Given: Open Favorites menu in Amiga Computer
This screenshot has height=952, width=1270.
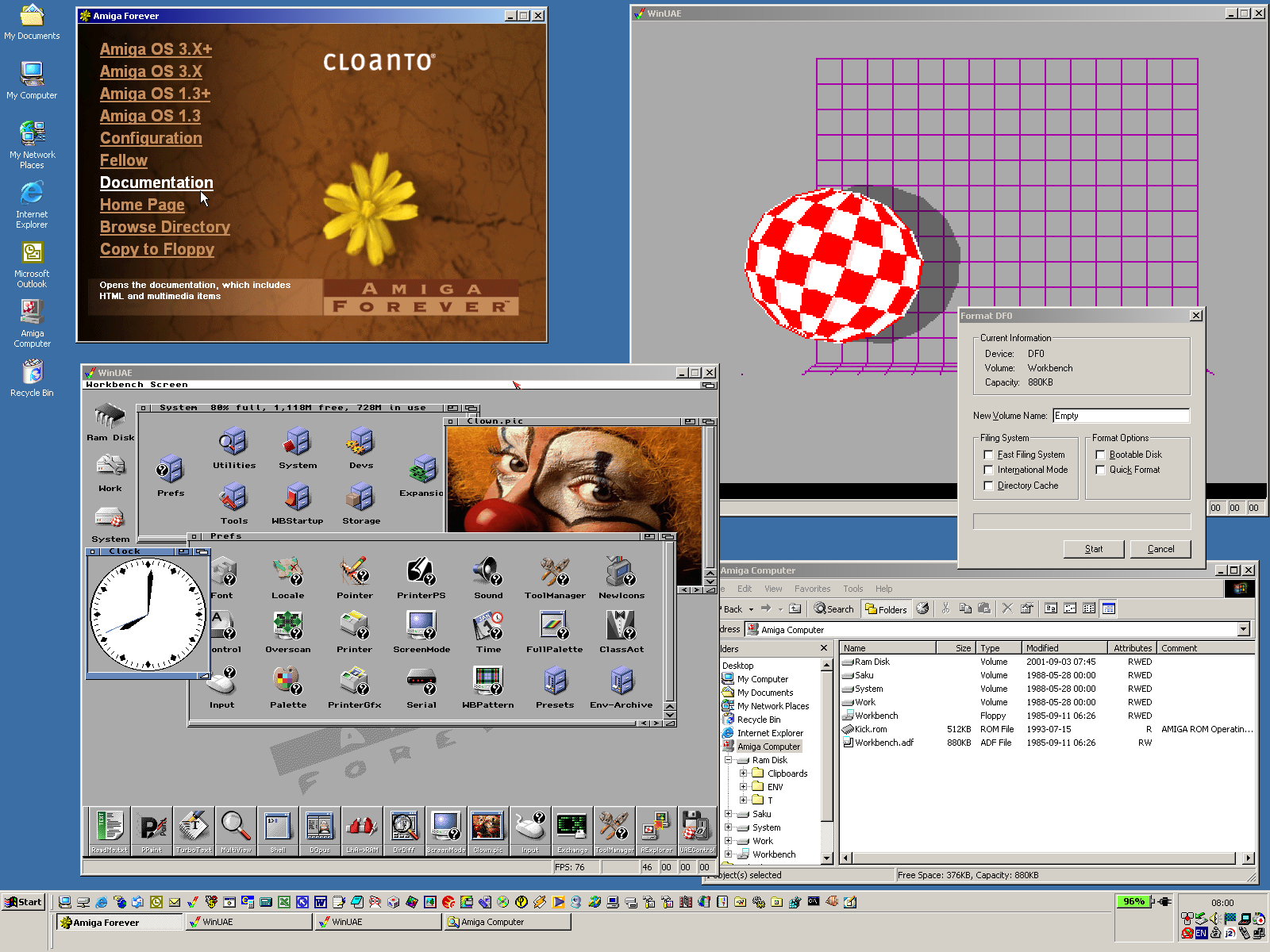Looking at the screenshot, I should pos(812,589).
